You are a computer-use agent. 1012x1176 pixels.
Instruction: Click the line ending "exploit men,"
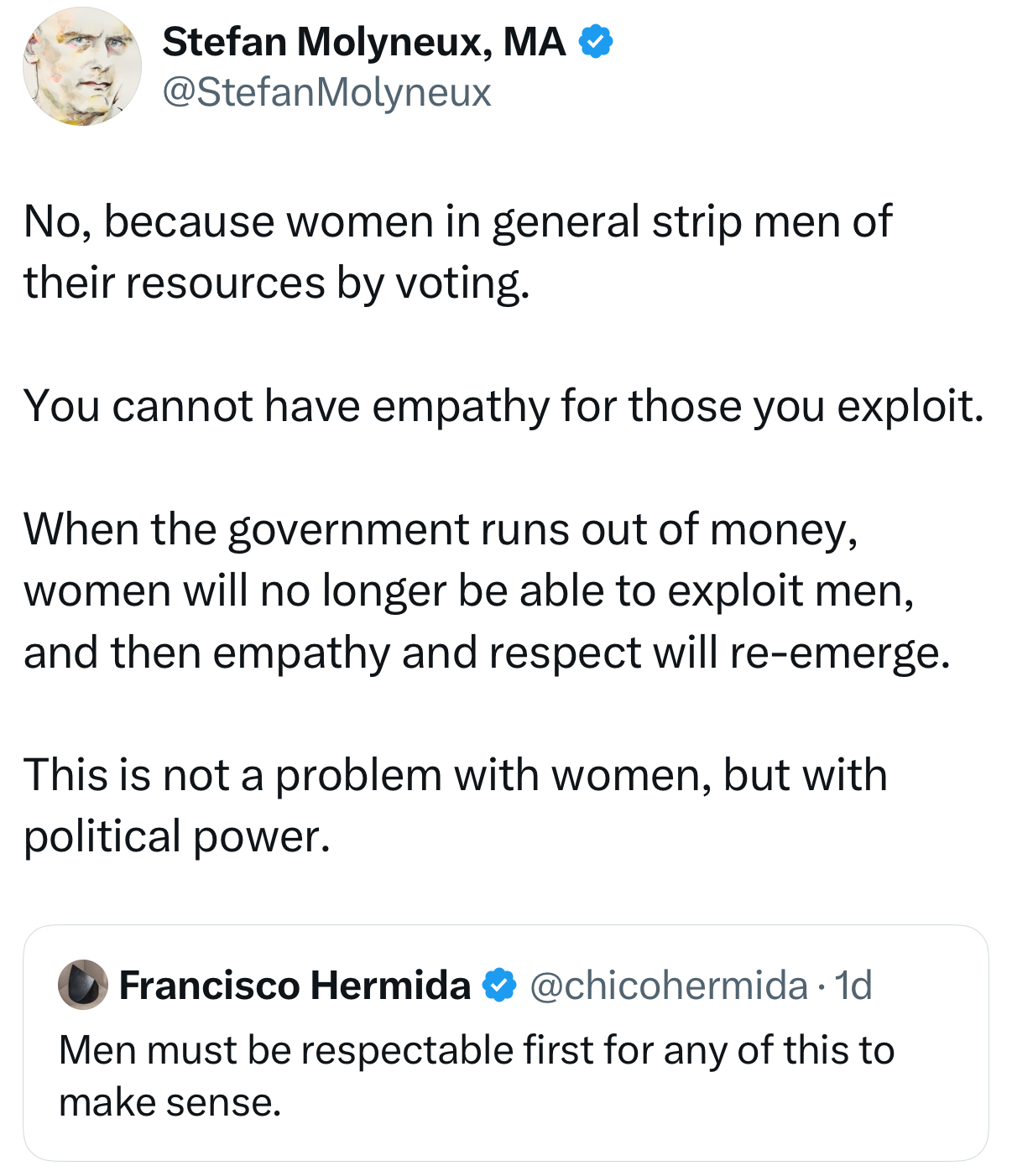pyautogui.click(x=468, y=591)
